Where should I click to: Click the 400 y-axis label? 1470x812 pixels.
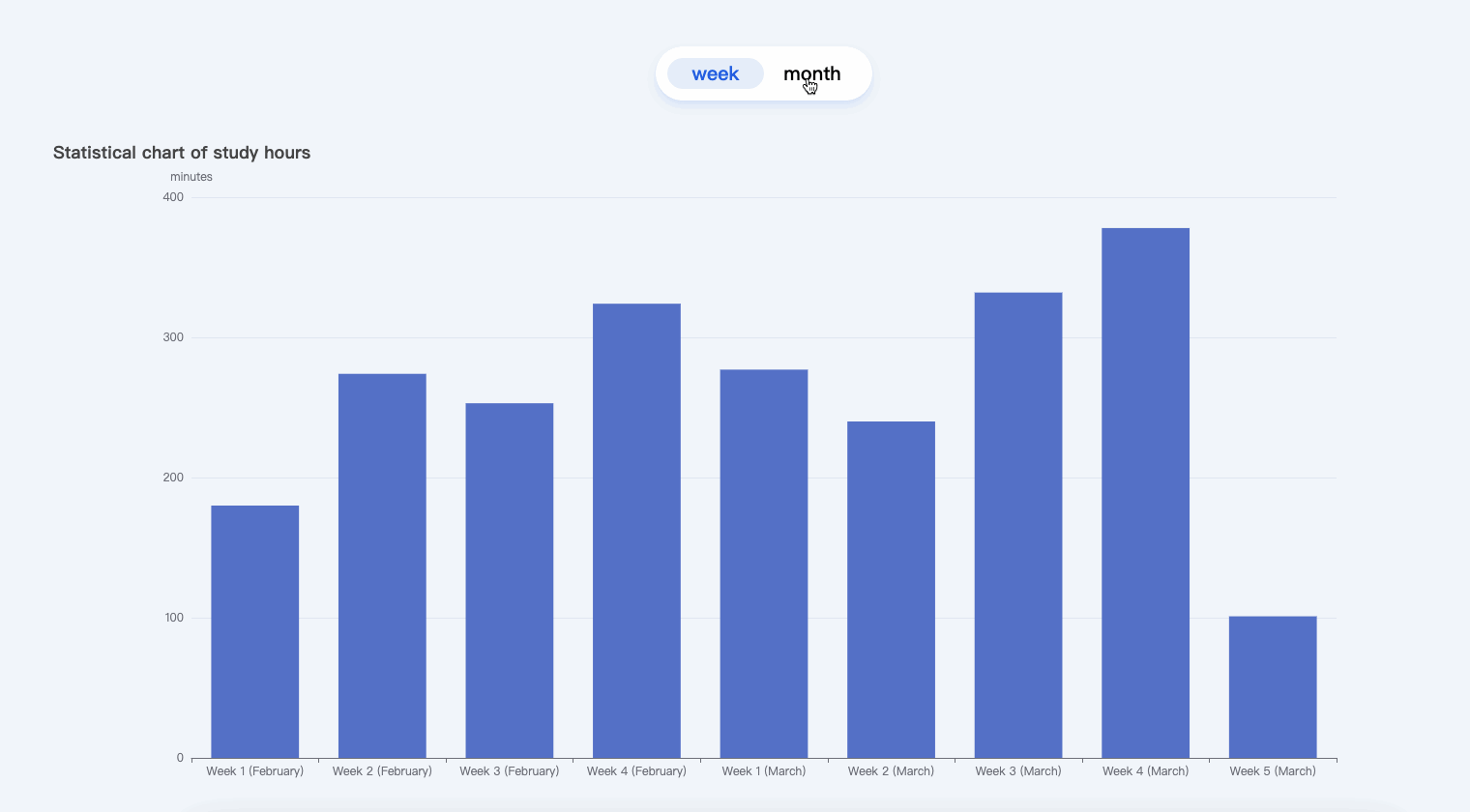pos(174,196)
